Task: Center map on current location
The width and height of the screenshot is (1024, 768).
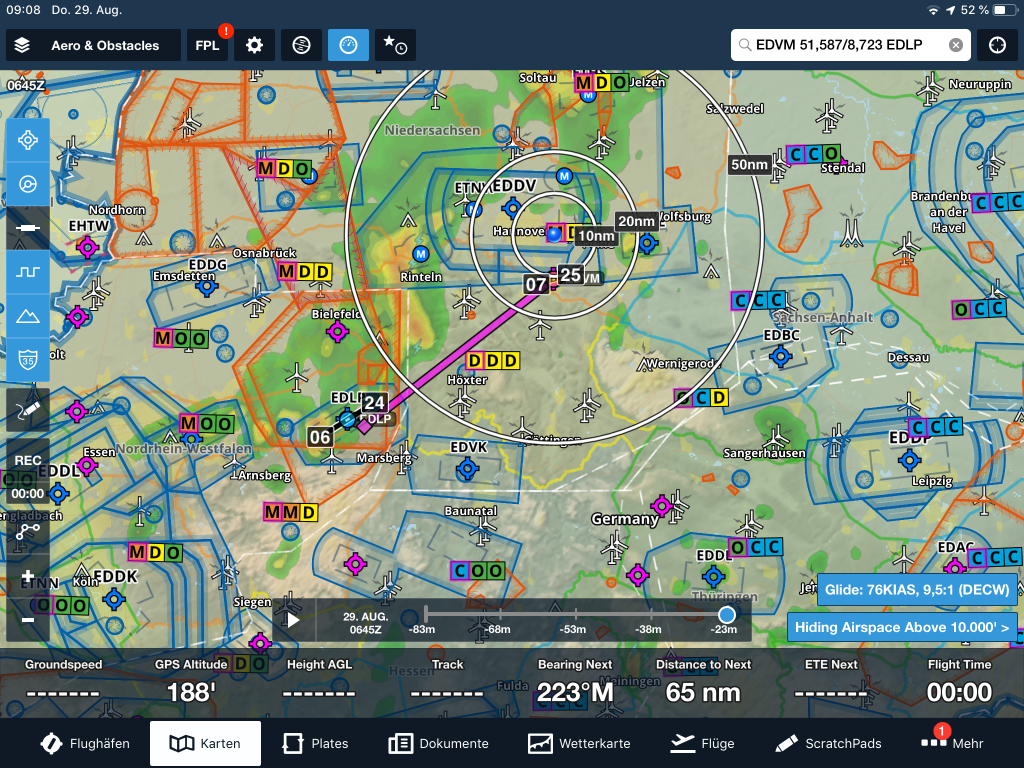Action: [28, 140]
